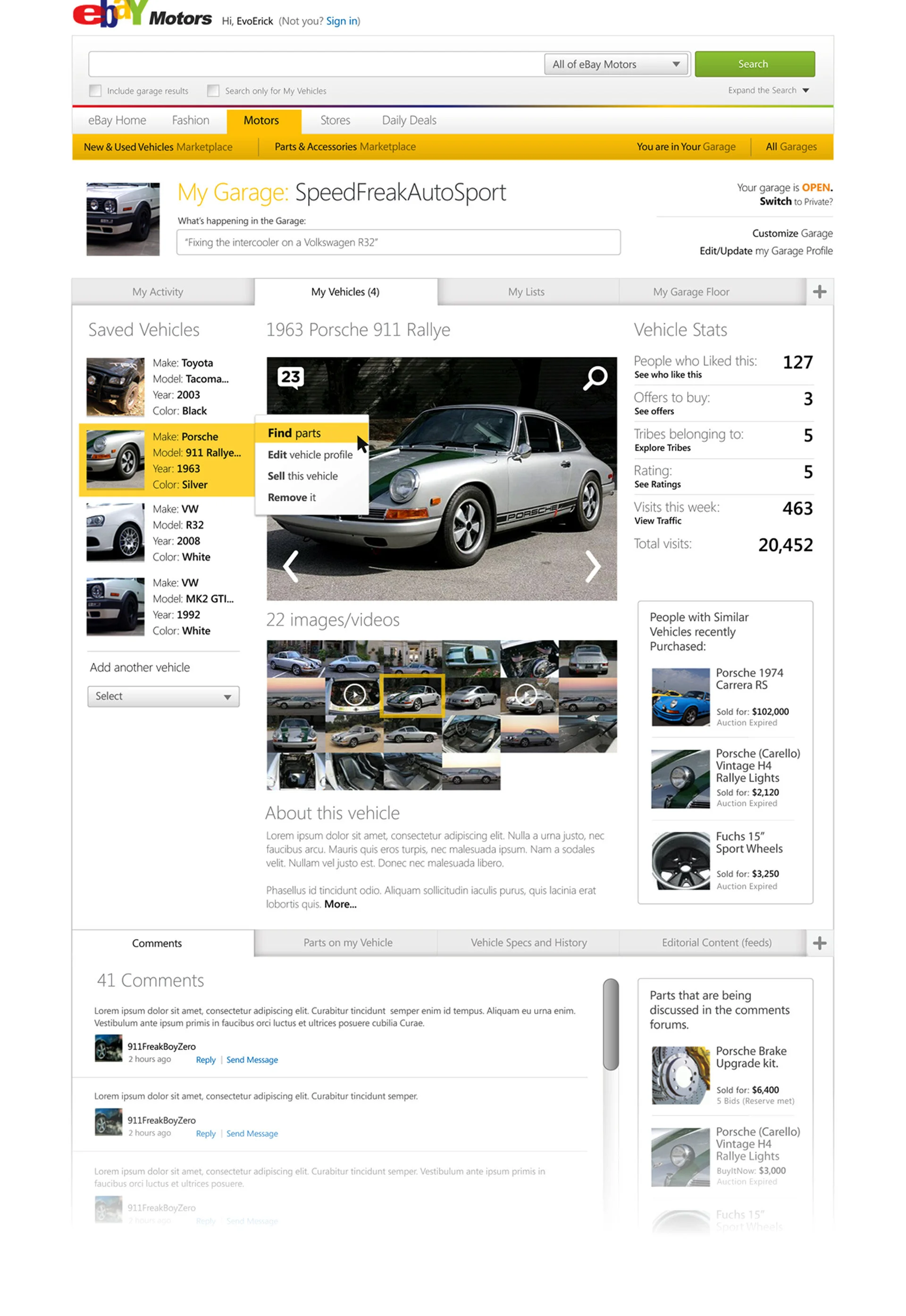
Task: Select the VW R32 saved vehicle thumbnail
Action: point(115,532)
